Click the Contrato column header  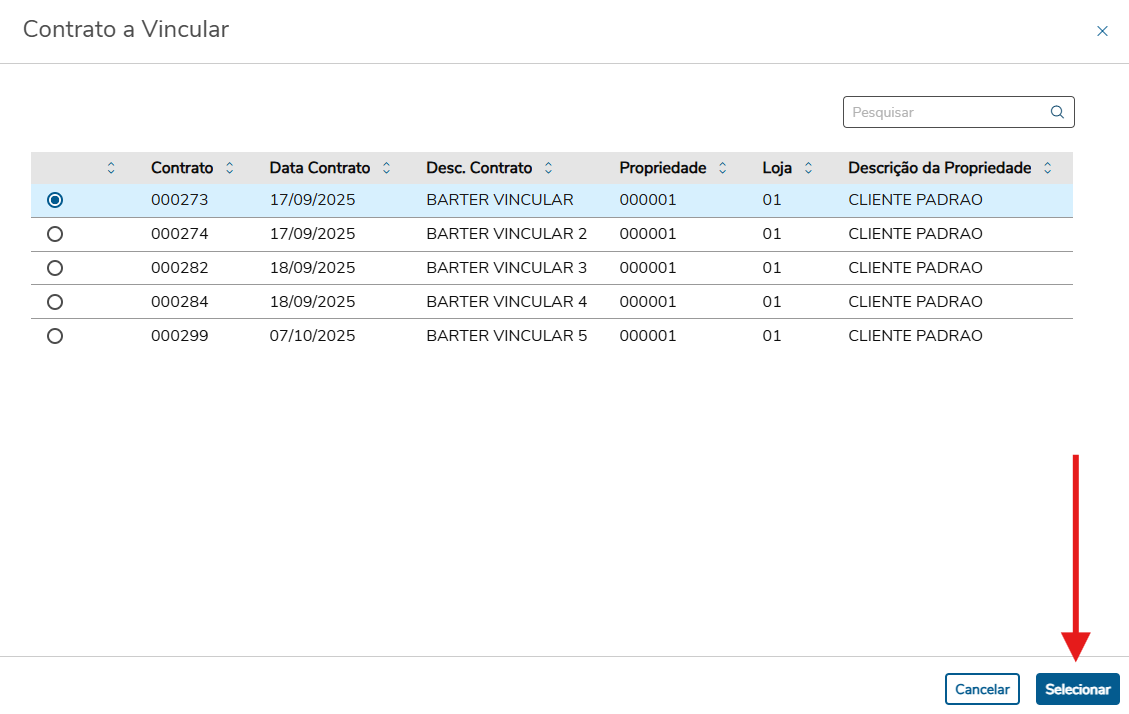tap(182, 168)
